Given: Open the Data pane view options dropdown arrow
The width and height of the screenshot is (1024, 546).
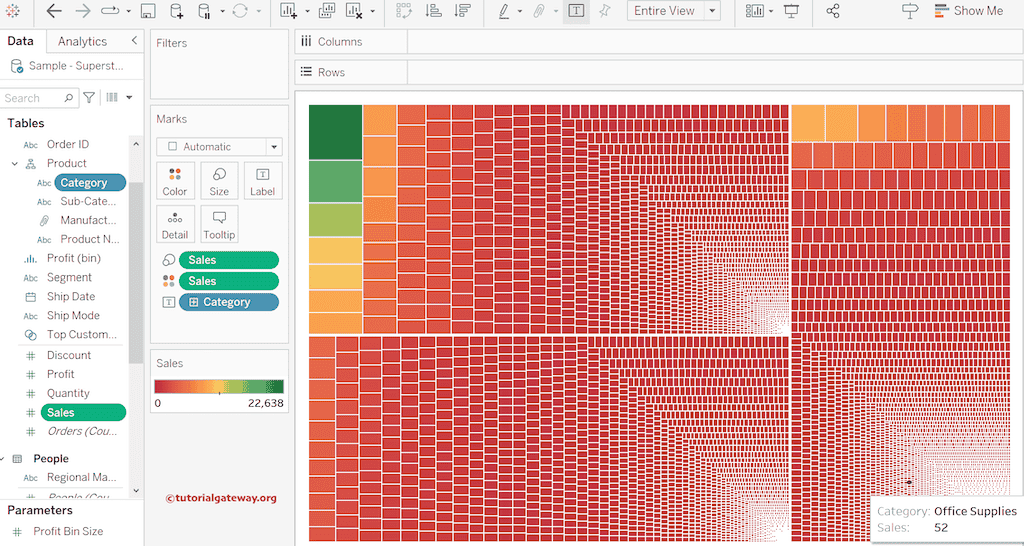Looking at the screenshot, I should pos(129,97).
